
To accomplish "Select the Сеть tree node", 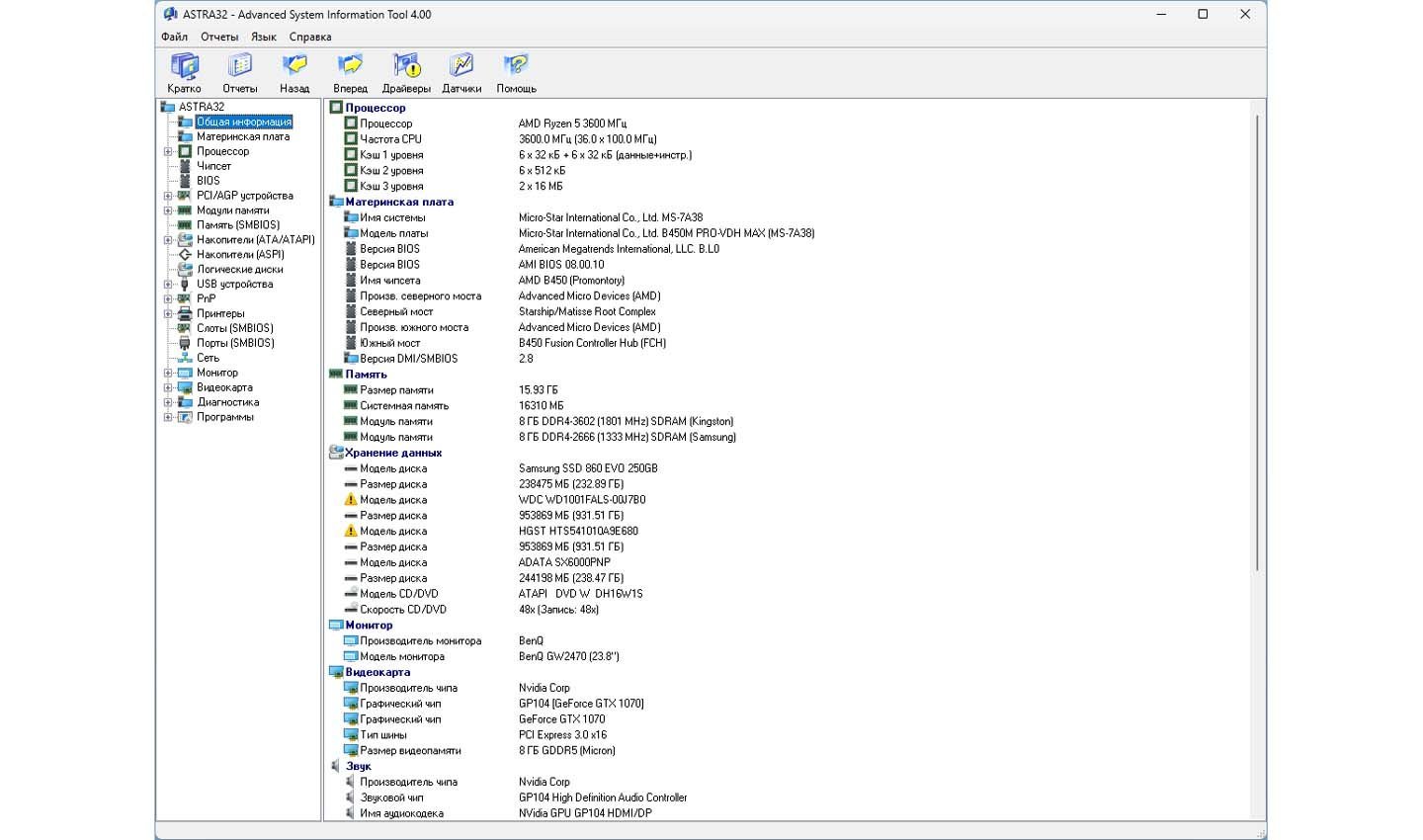I will [208, 358].
